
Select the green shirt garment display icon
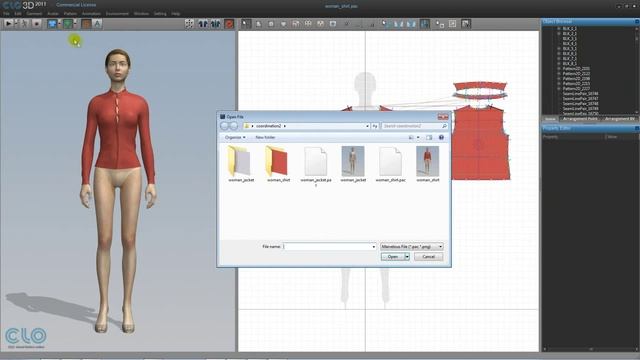click(x=68, y=24)
